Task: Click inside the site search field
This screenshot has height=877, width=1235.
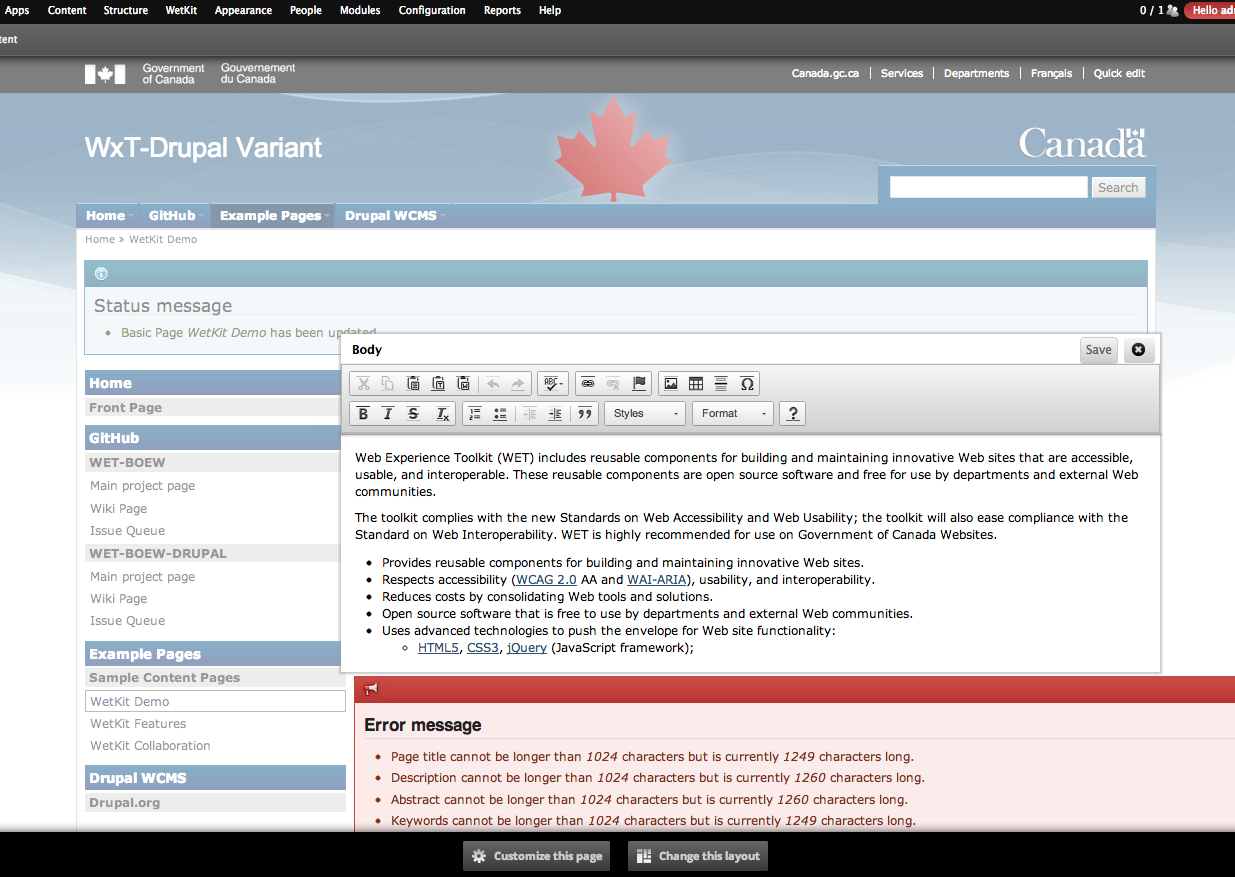Action: click(988, 187)
